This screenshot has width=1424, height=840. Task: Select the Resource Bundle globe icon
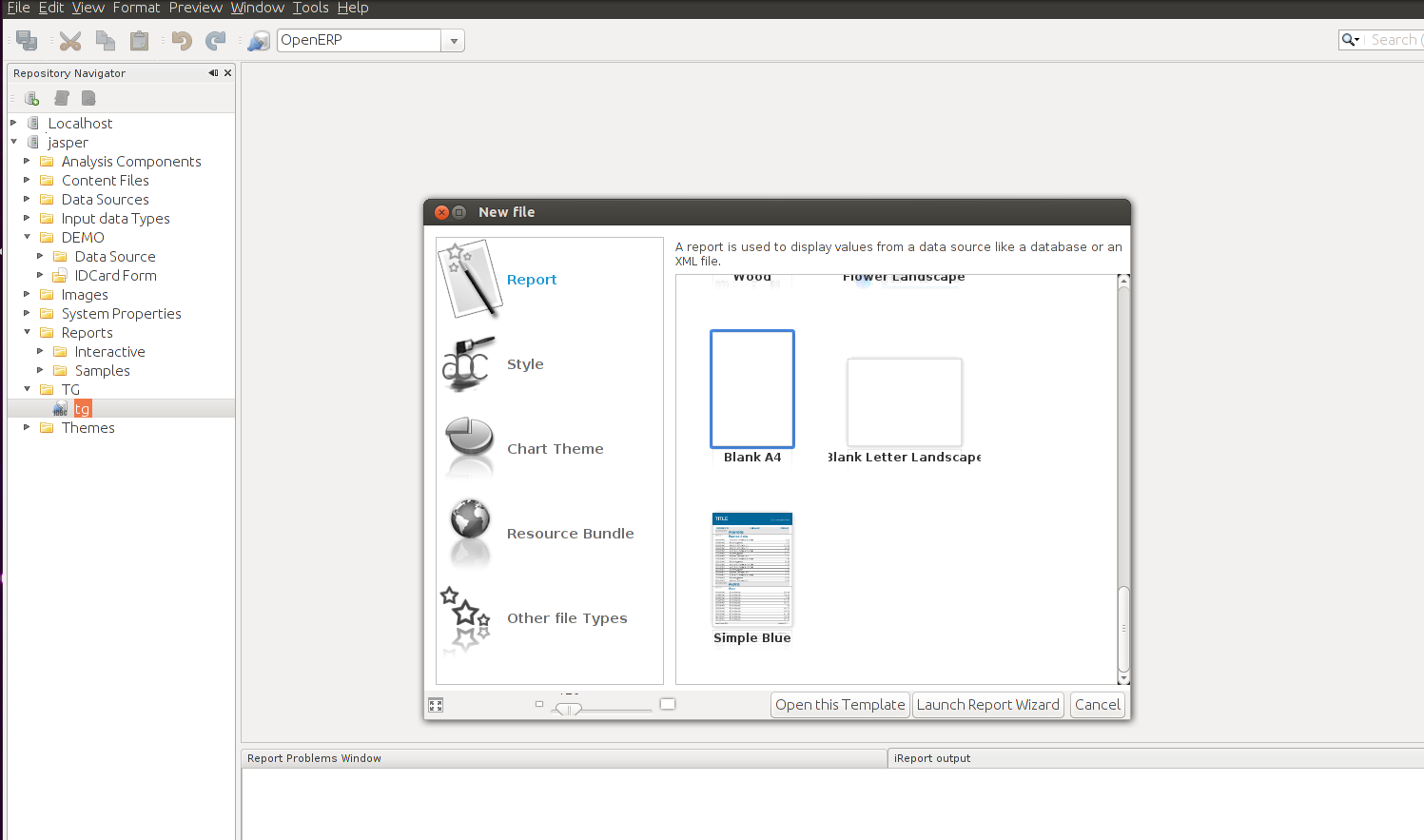coord(470,533)
